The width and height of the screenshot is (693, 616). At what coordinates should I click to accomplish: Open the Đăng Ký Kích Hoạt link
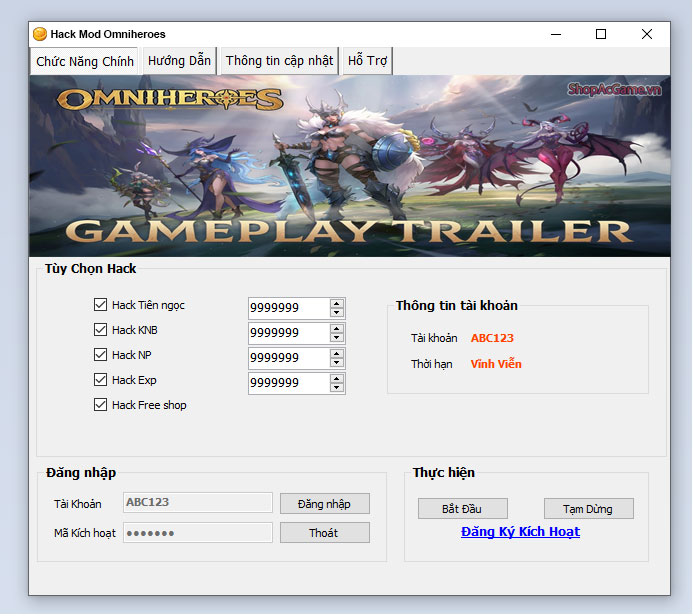point(520,532)
